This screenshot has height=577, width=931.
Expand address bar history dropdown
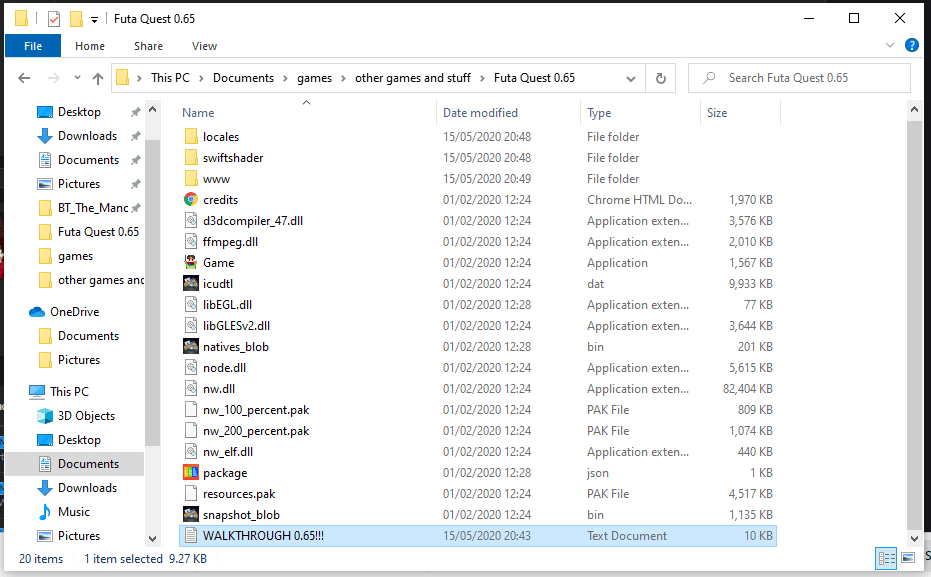631,78
